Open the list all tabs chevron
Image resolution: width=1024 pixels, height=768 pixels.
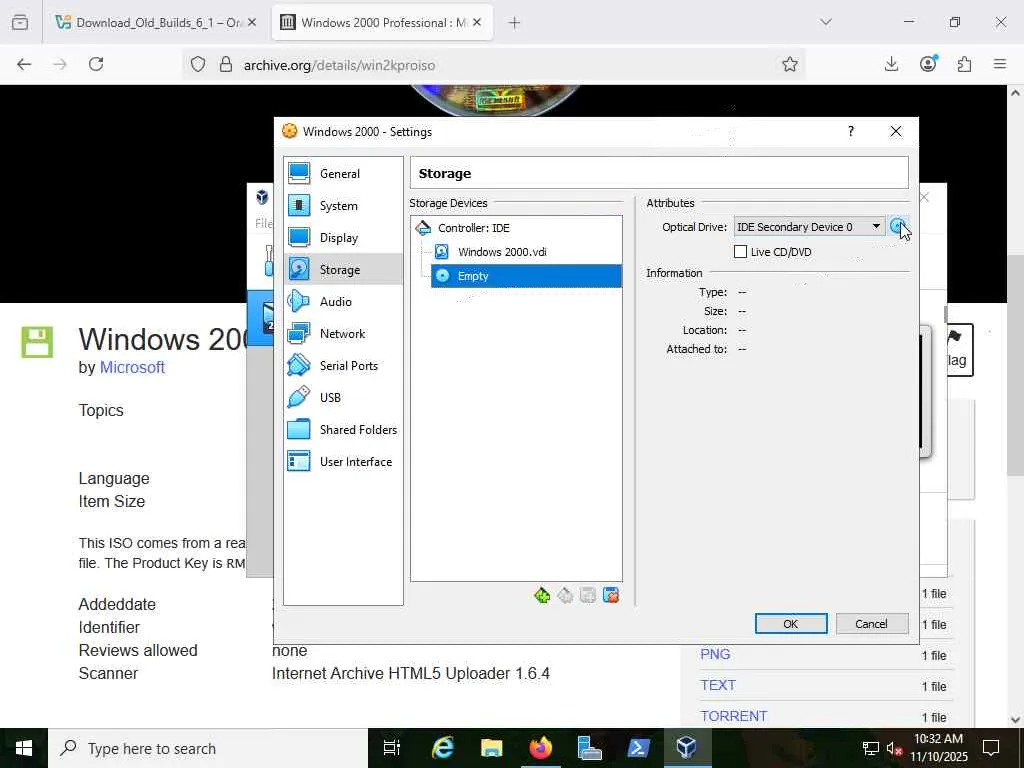(826, 22)
